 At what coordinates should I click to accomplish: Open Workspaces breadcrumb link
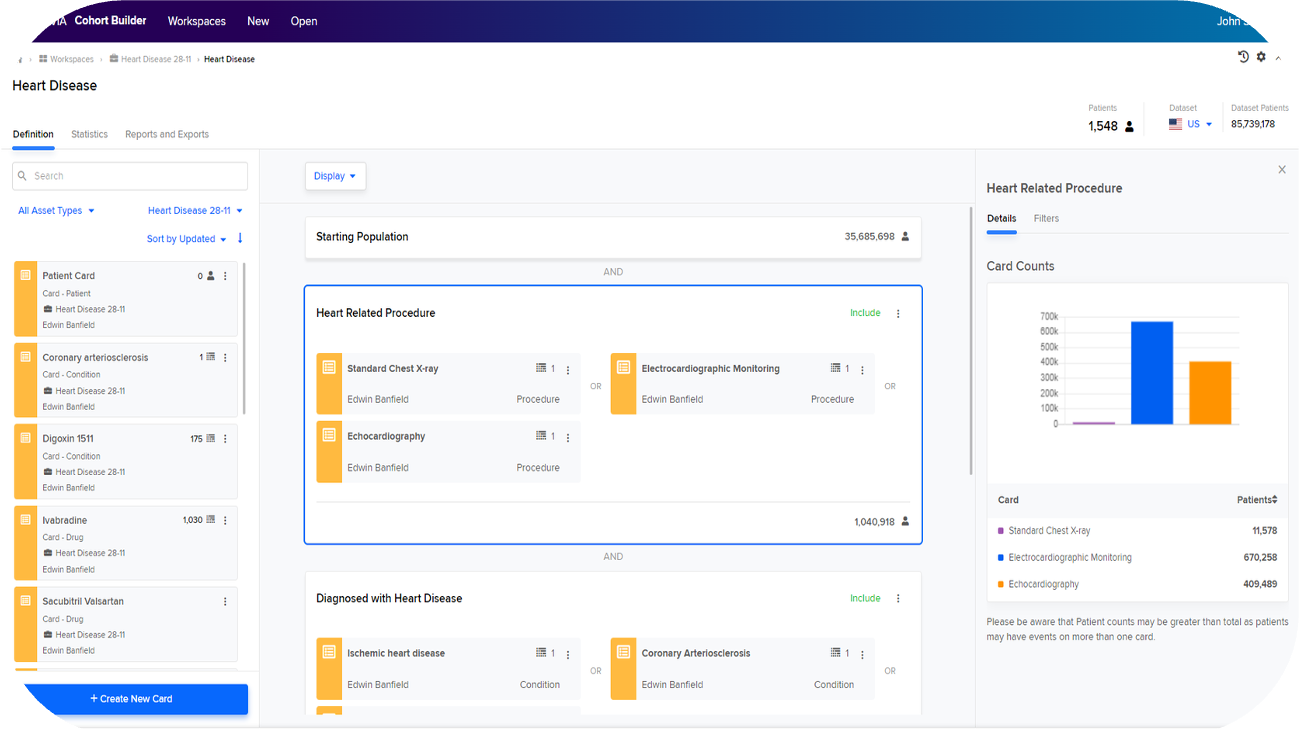tap(66, 59)
